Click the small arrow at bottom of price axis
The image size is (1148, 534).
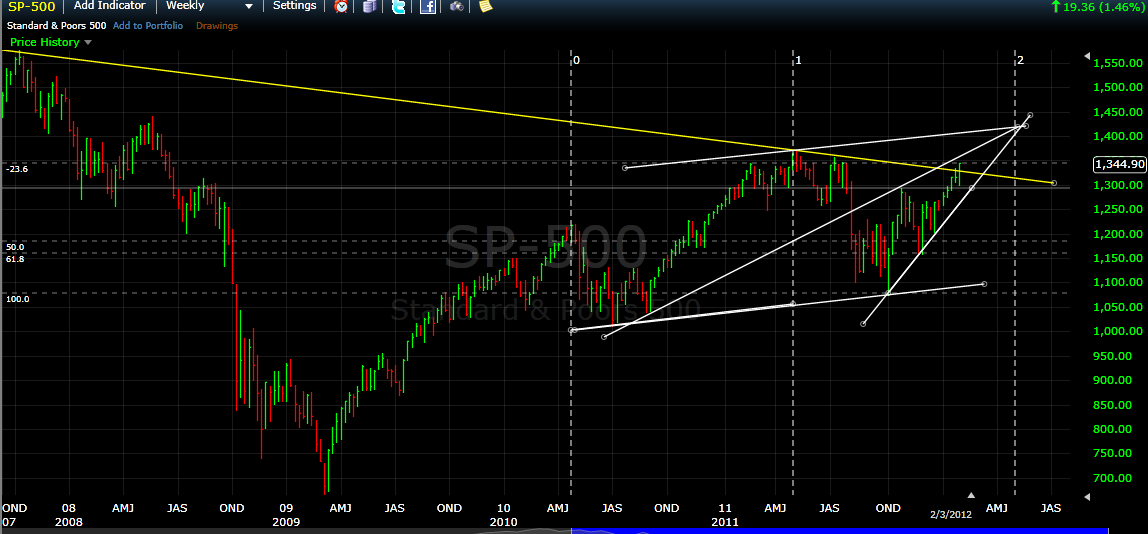1086,497
